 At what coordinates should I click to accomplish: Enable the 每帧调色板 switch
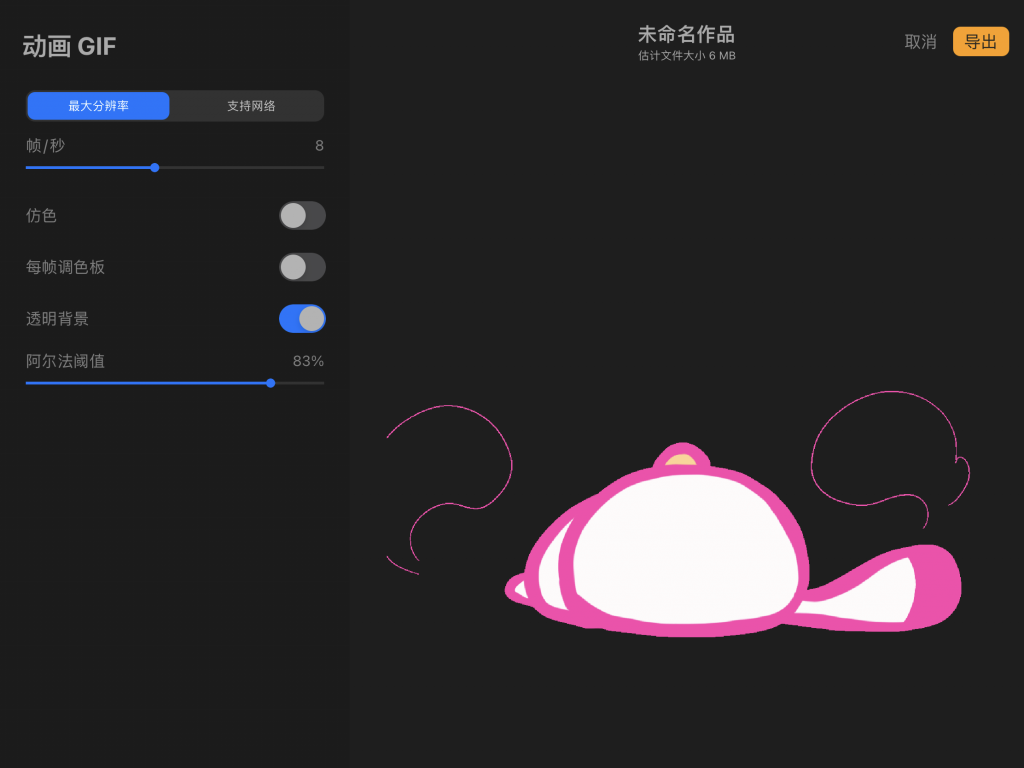point(302,267)
